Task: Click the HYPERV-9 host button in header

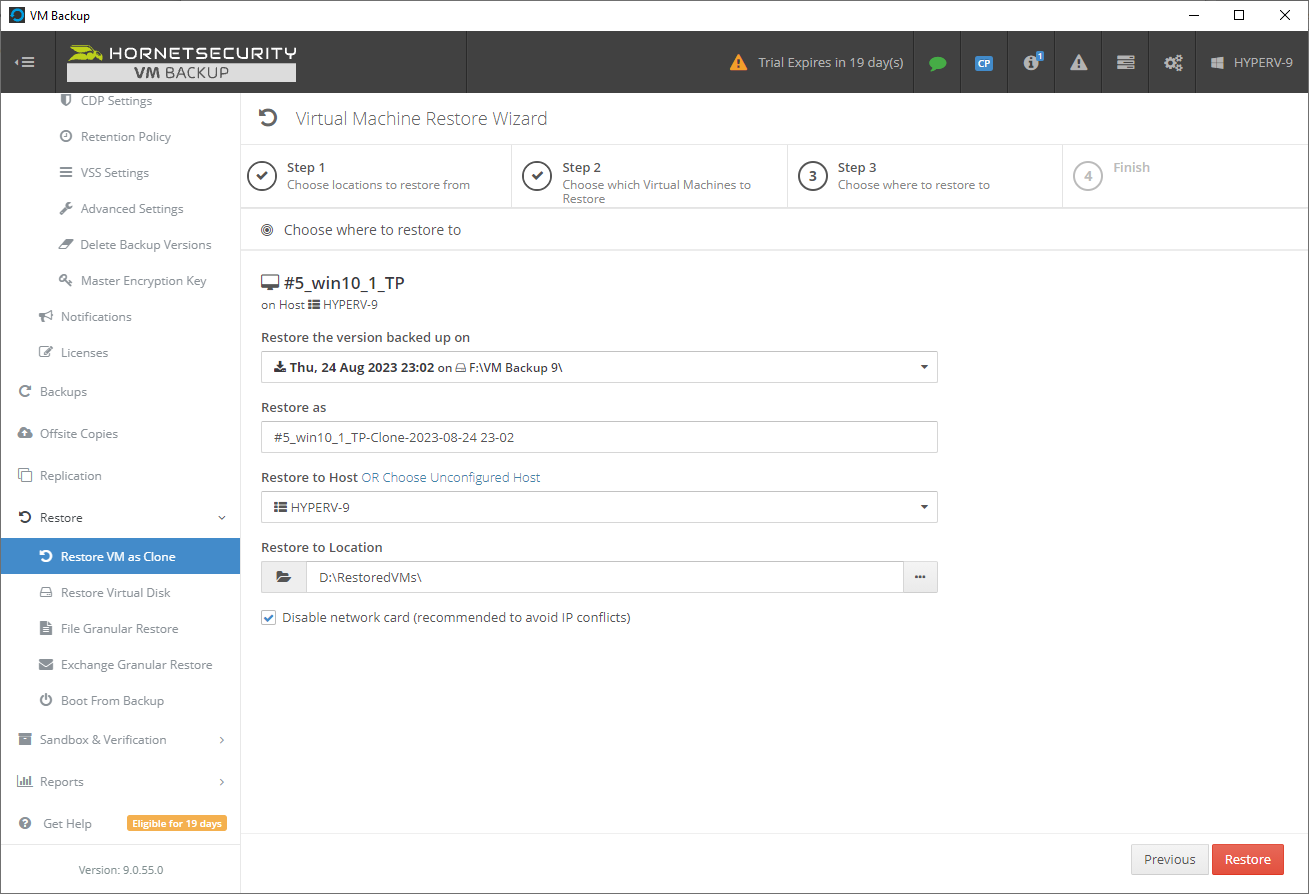Action: click(x=1251, y=62)
